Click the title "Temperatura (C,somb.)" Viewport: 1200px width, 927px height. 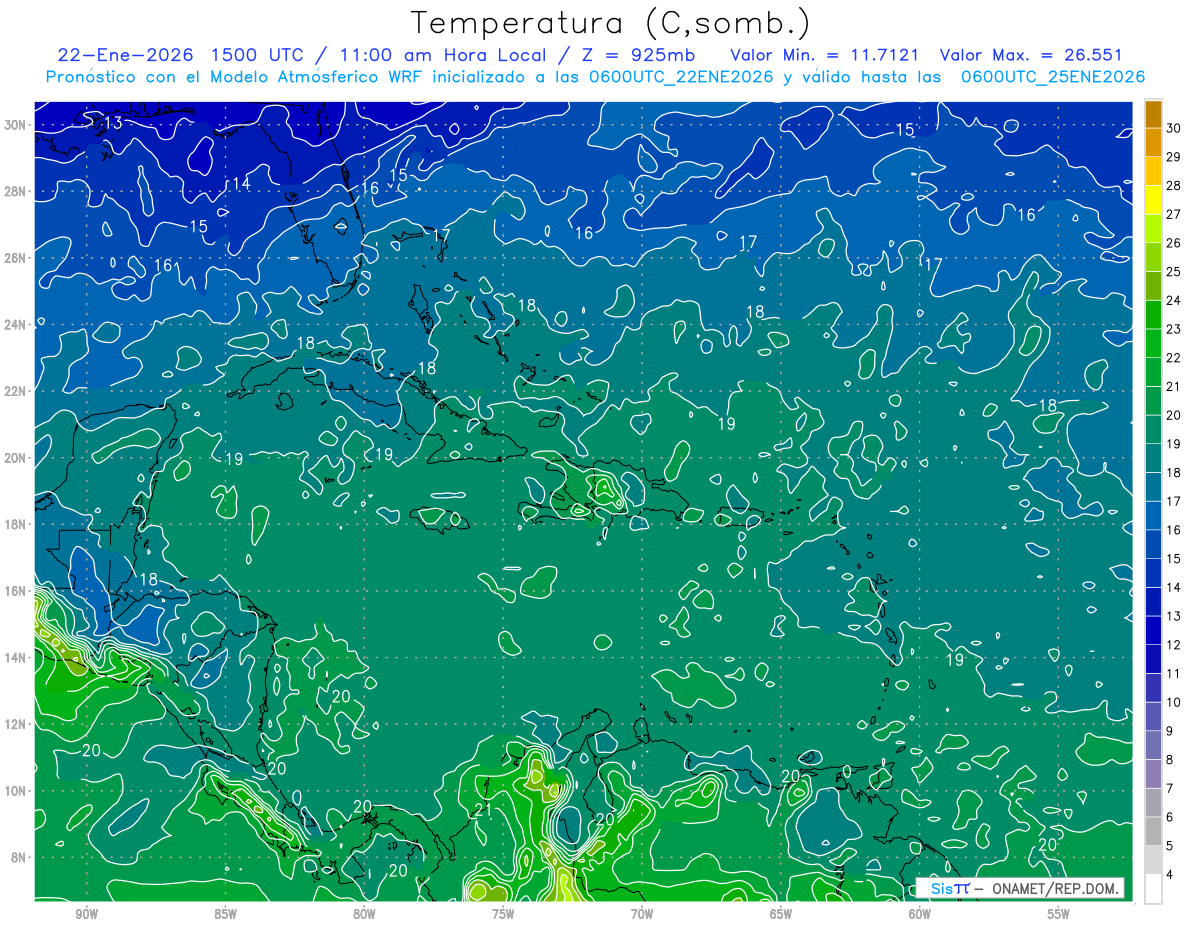[611, 23]
